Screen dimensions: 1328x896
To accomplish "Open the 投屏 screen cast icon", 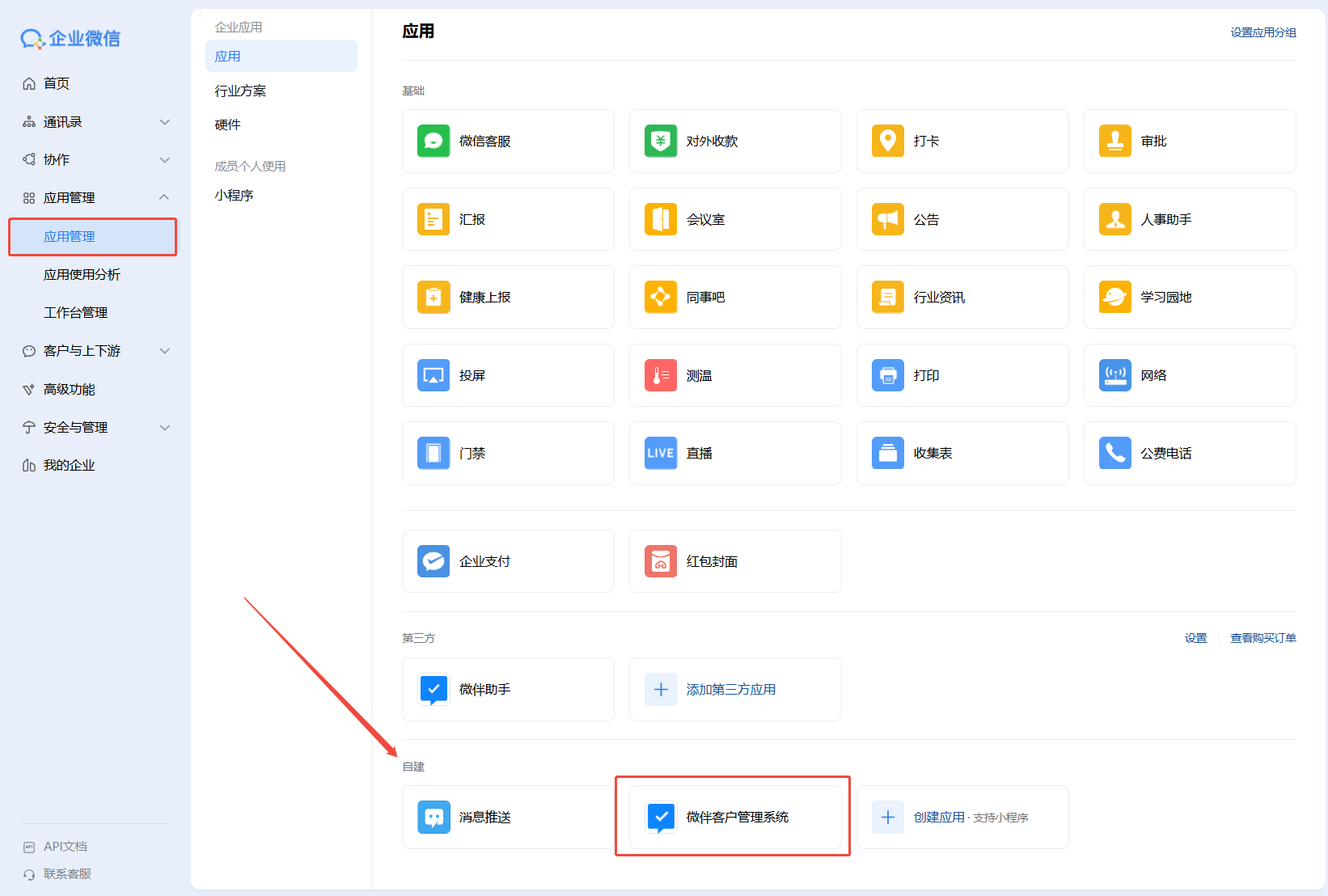I will 434,375.
